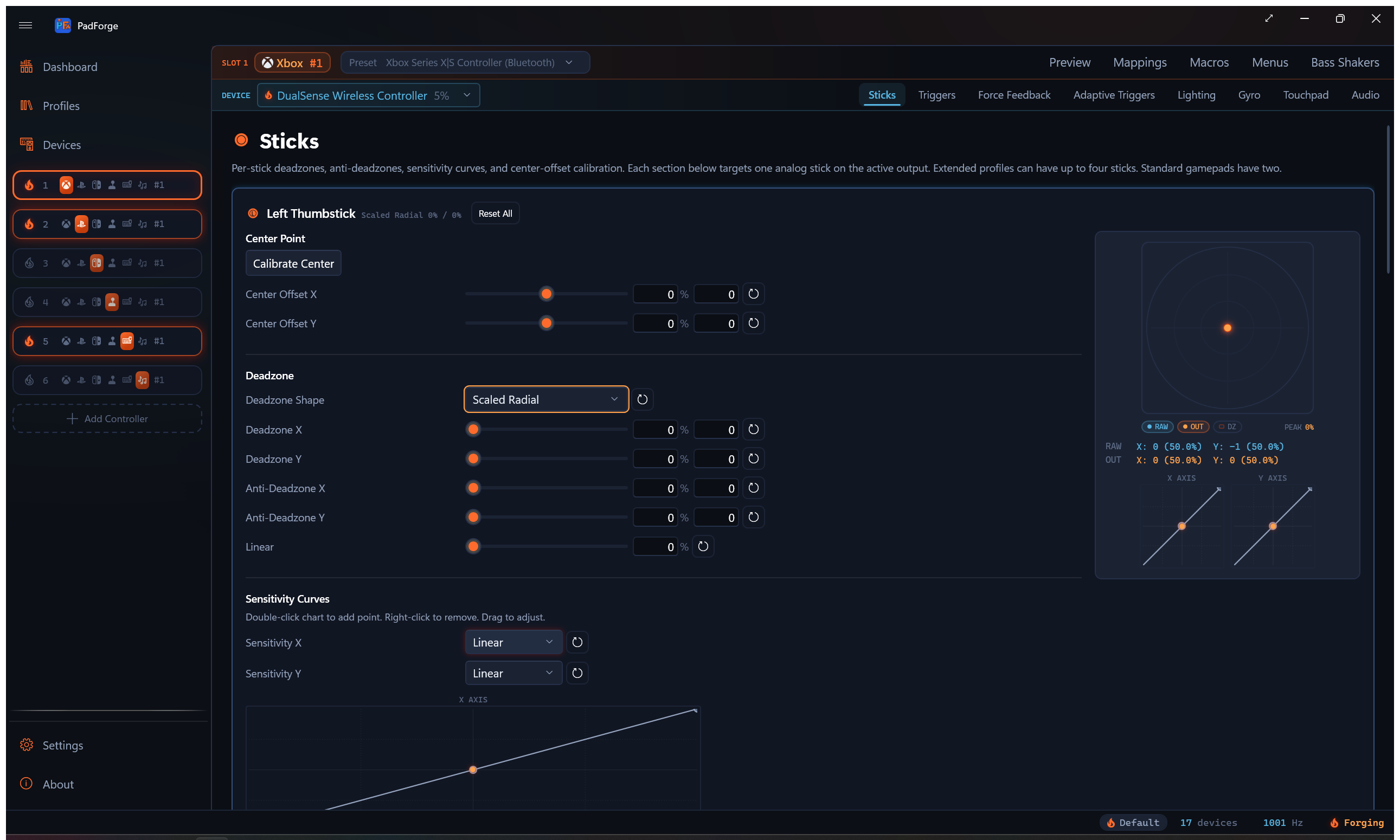This screenshot has width=1400, height=840.
Task: Toggle the RAW overlay in stick preview
Action: 1157,427
